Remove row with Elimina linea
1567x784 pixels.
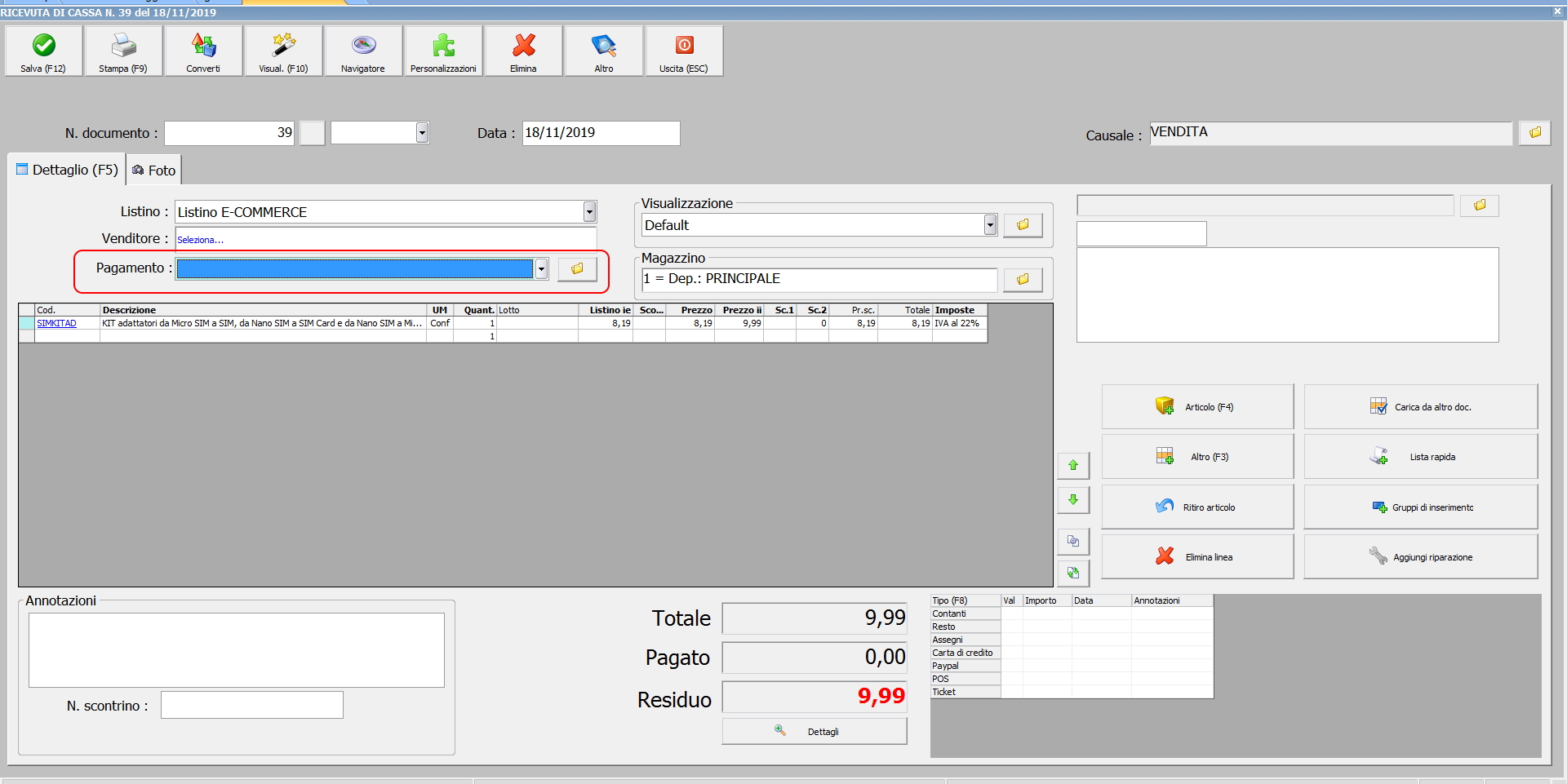click(x=1197, y=556)
